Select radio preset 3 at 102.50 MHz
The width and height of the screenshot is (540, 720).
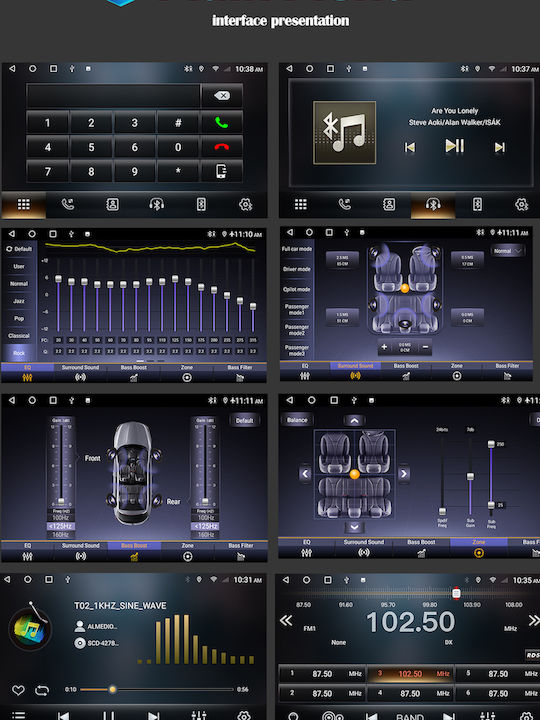410,674
